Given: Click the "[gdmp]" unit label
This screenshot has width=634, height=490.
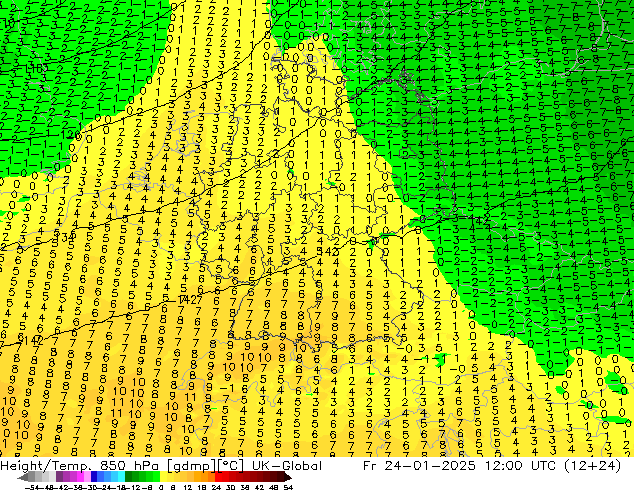Looking at the screenshot, I should coord(190,466).
